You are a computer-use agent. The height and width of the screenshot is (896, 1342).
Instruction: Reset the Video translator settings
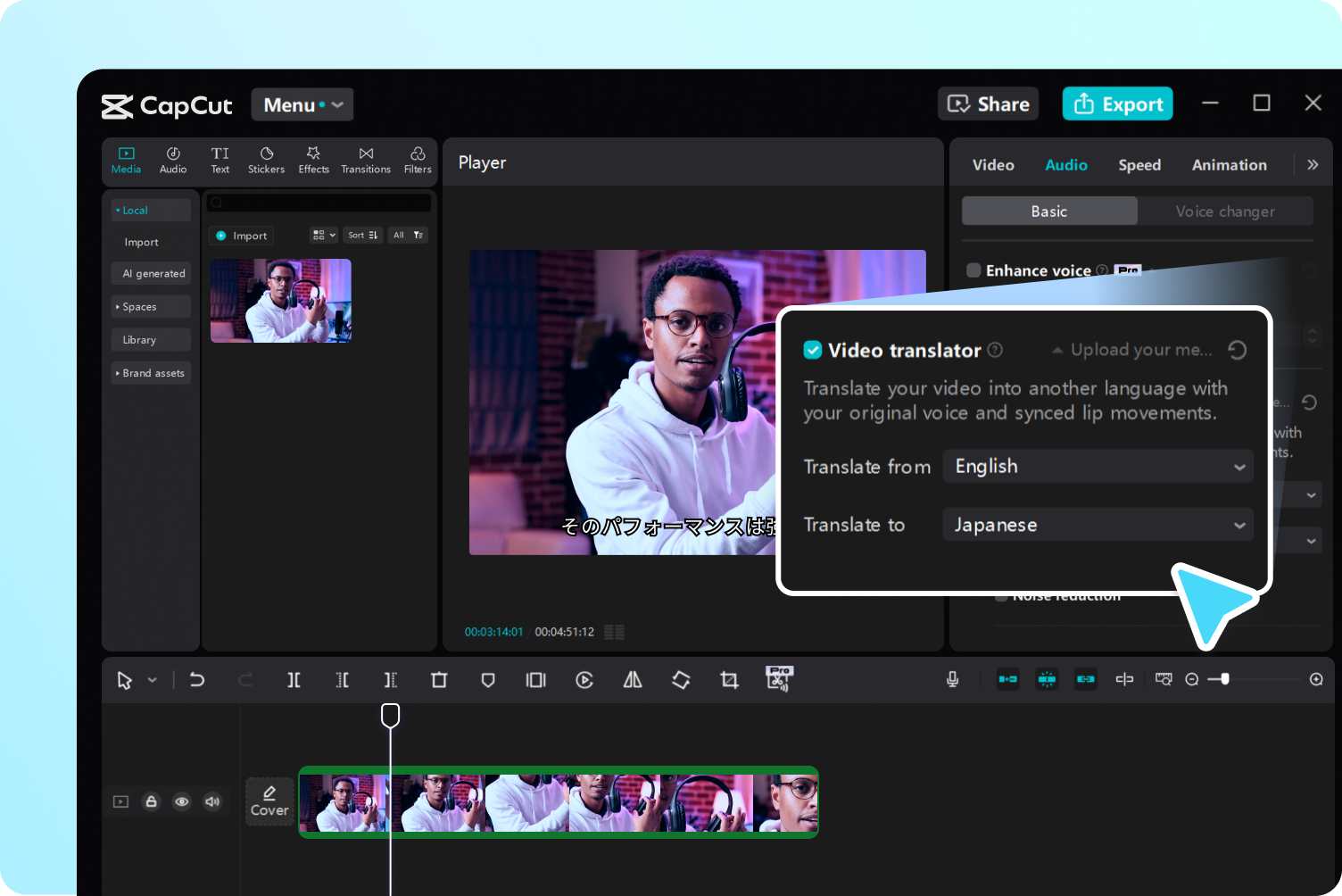pyautogui.click(x=1237, y=350)
